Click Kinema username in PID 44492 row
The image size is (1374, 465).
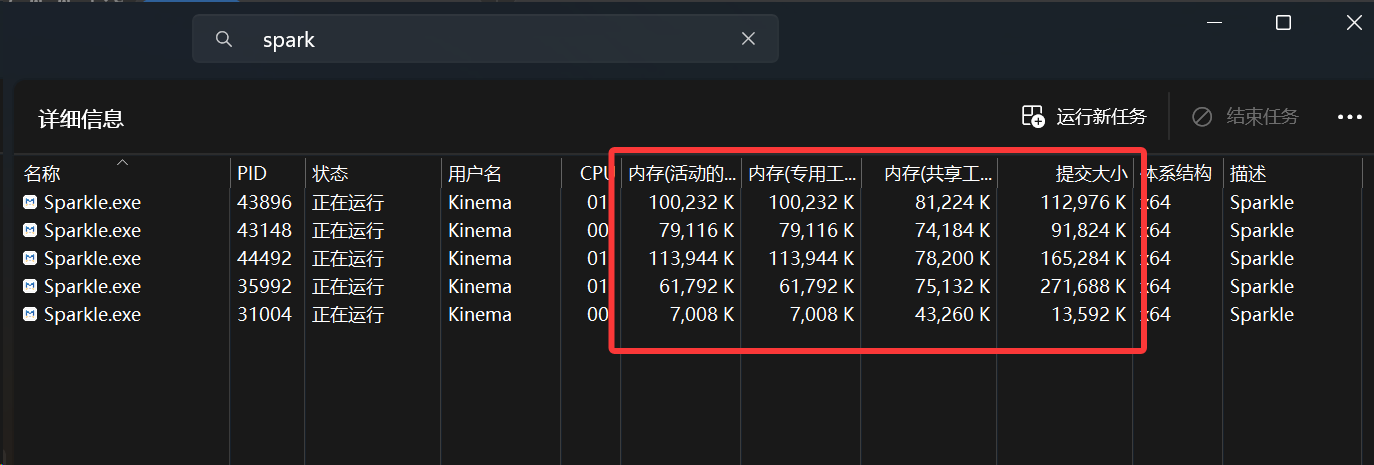pos(480,258)
